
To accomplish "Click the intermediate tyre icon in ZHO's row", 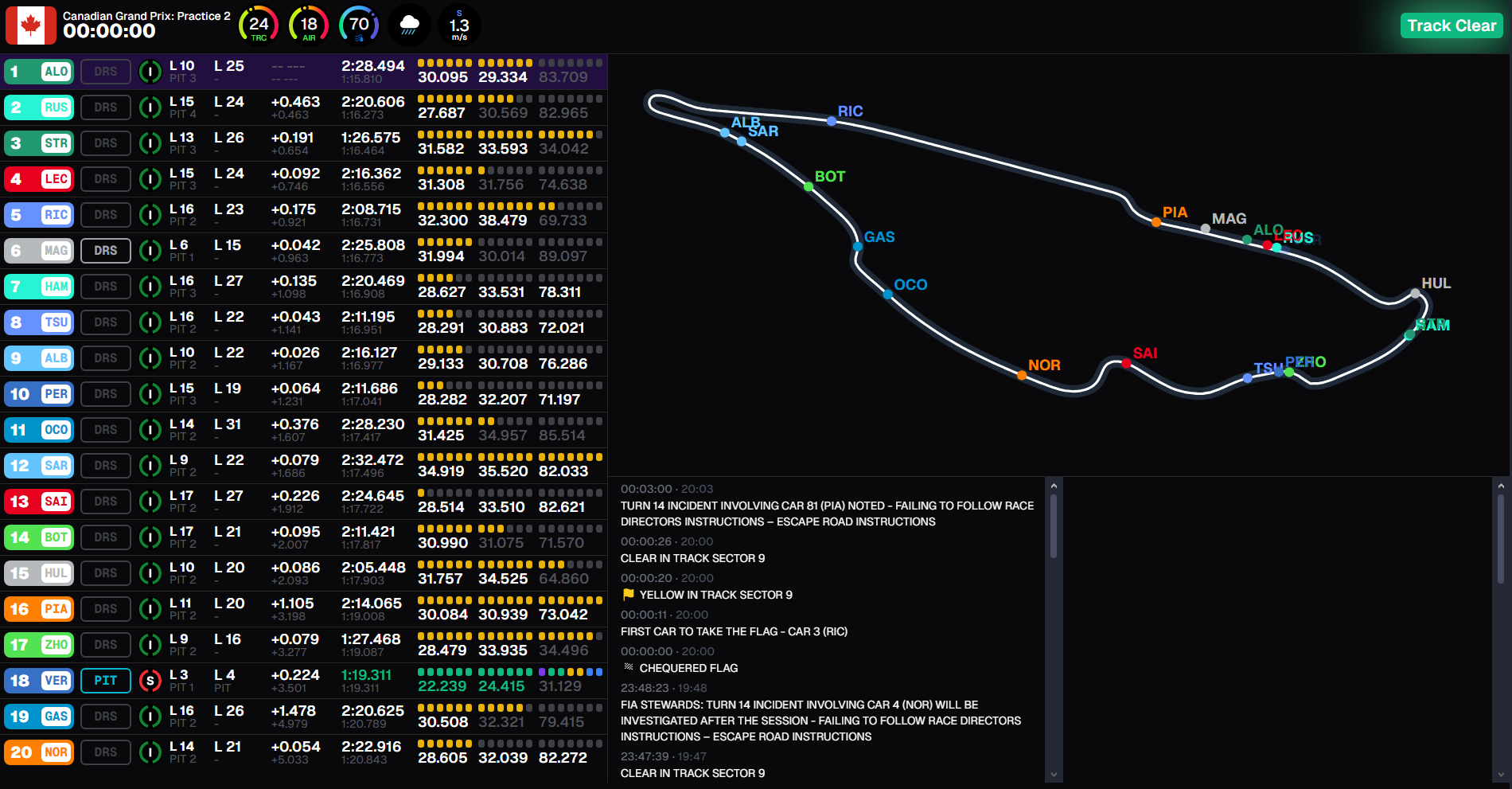I will [150, 645].
